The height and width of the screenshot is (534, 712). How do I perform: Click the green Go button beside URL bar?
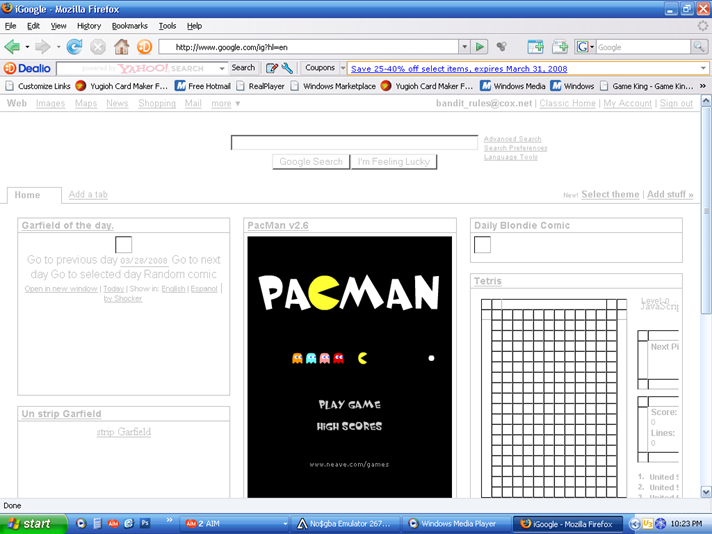coord(481,47)
